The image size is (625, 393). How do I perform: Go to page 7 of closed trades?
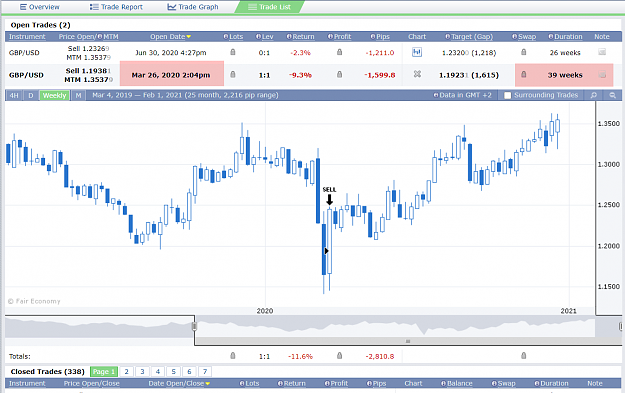pos(205,371)
